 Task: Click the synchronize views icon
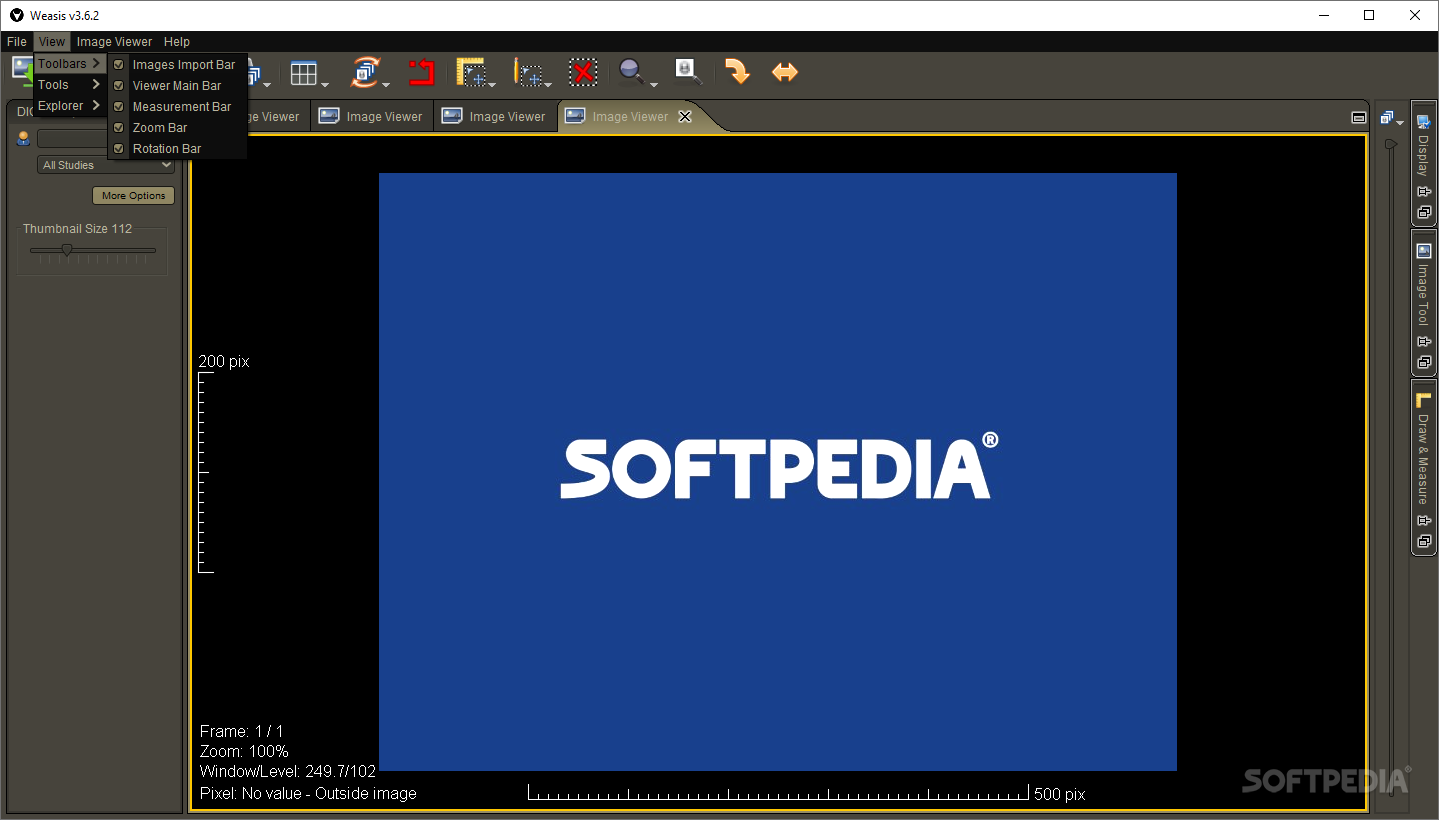pyautogui.click(x=365, y=72)
